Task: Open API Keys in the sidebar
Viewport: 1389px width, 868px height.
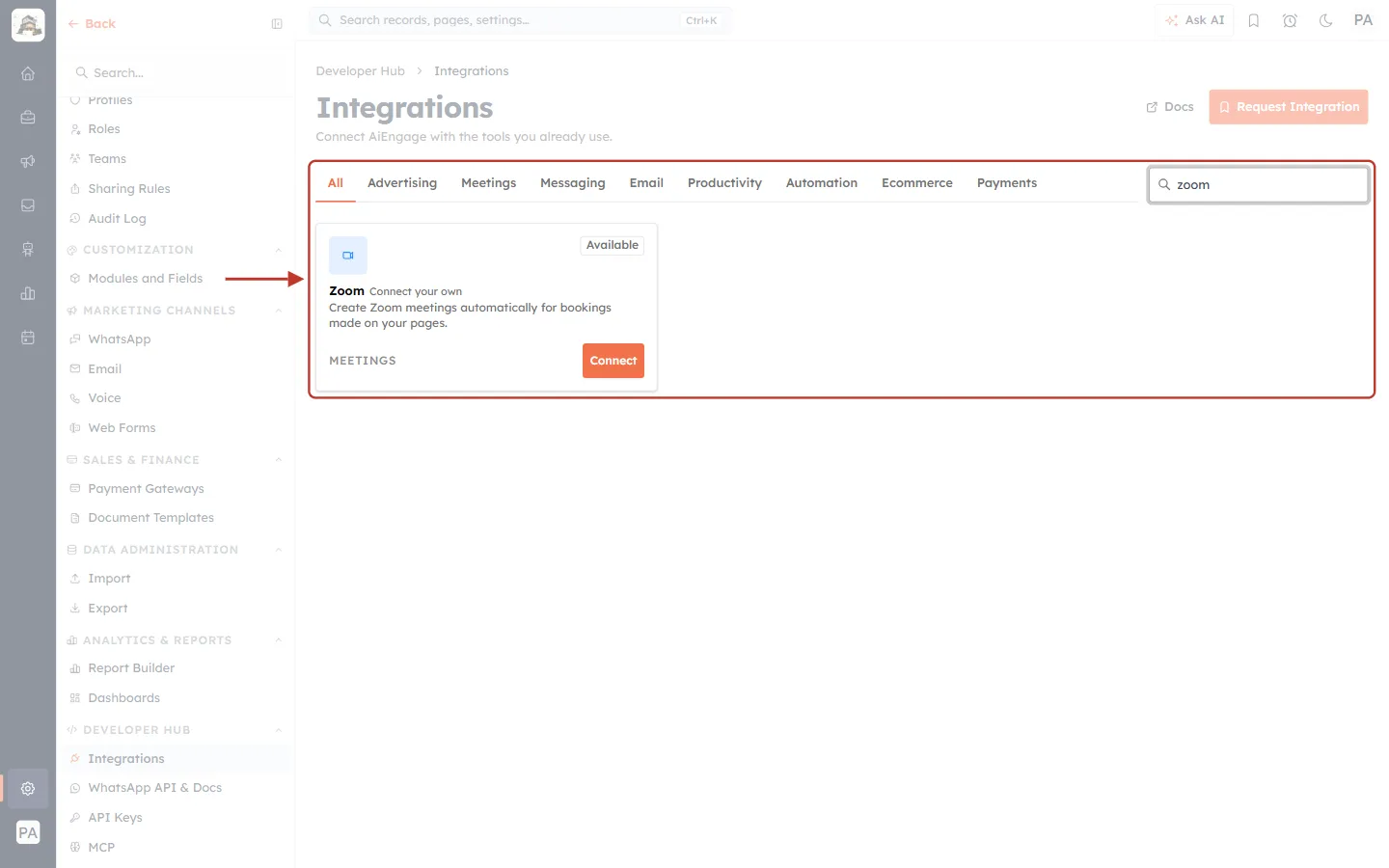Action: (x=115, y=818)
